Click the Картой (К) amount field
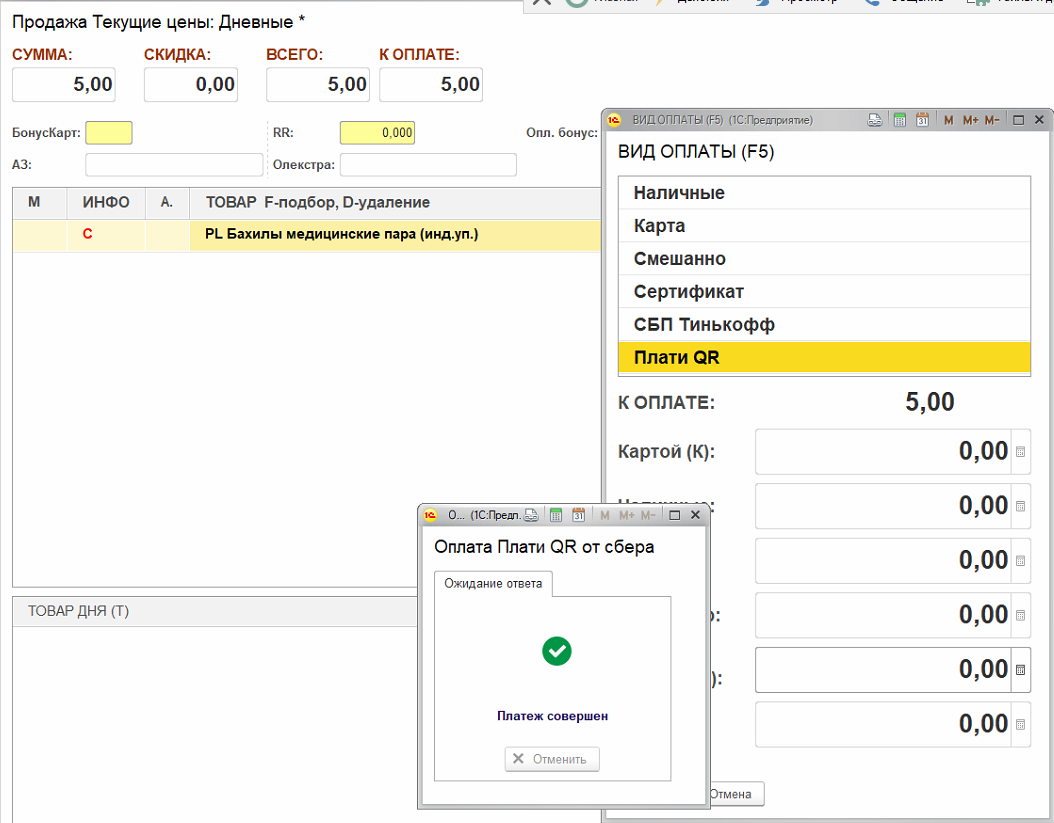Image resolution: width=1054 pixels, height=823 pixels. coord(883,452)
